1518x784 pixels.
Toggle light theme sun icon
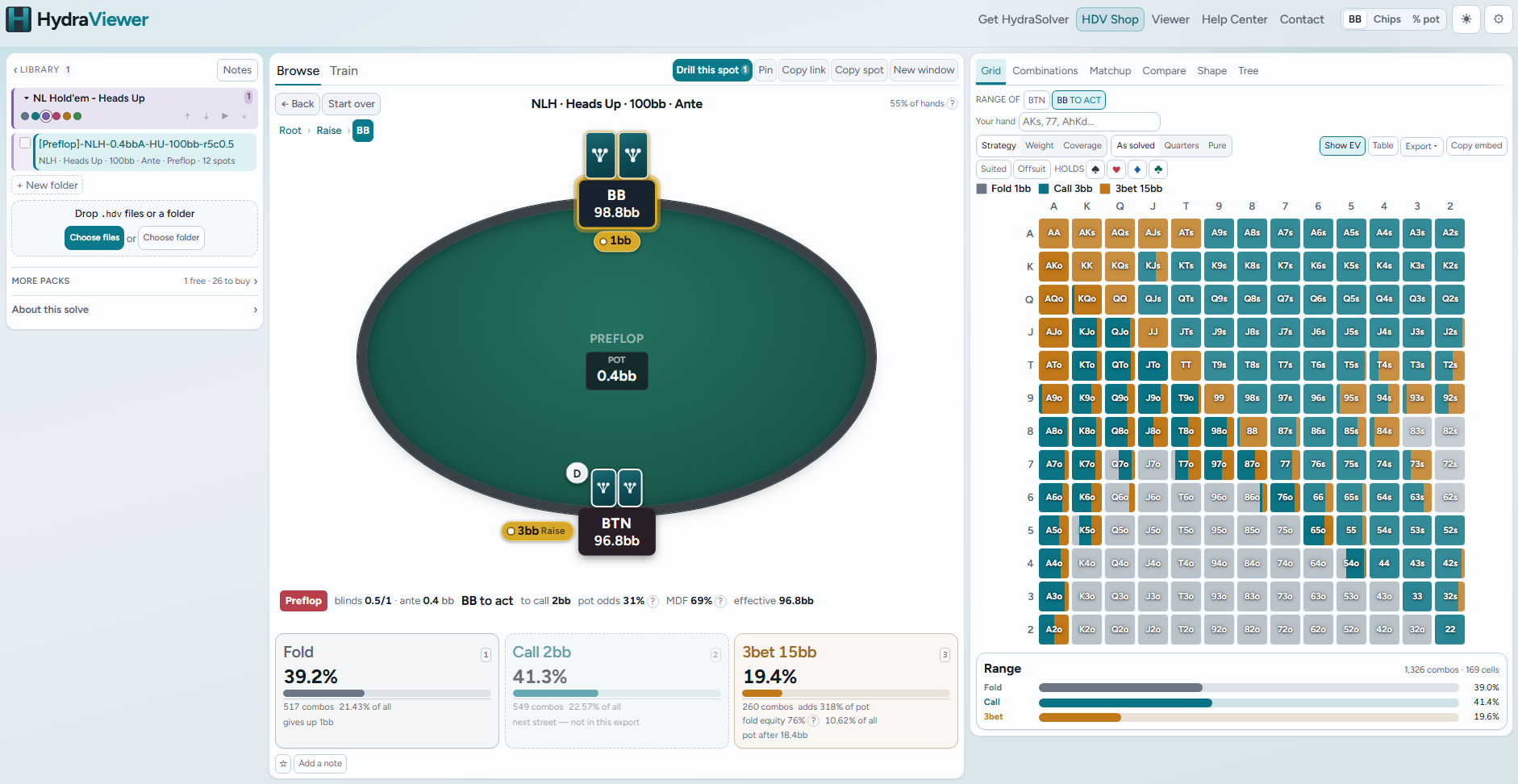pos(1466,19)
